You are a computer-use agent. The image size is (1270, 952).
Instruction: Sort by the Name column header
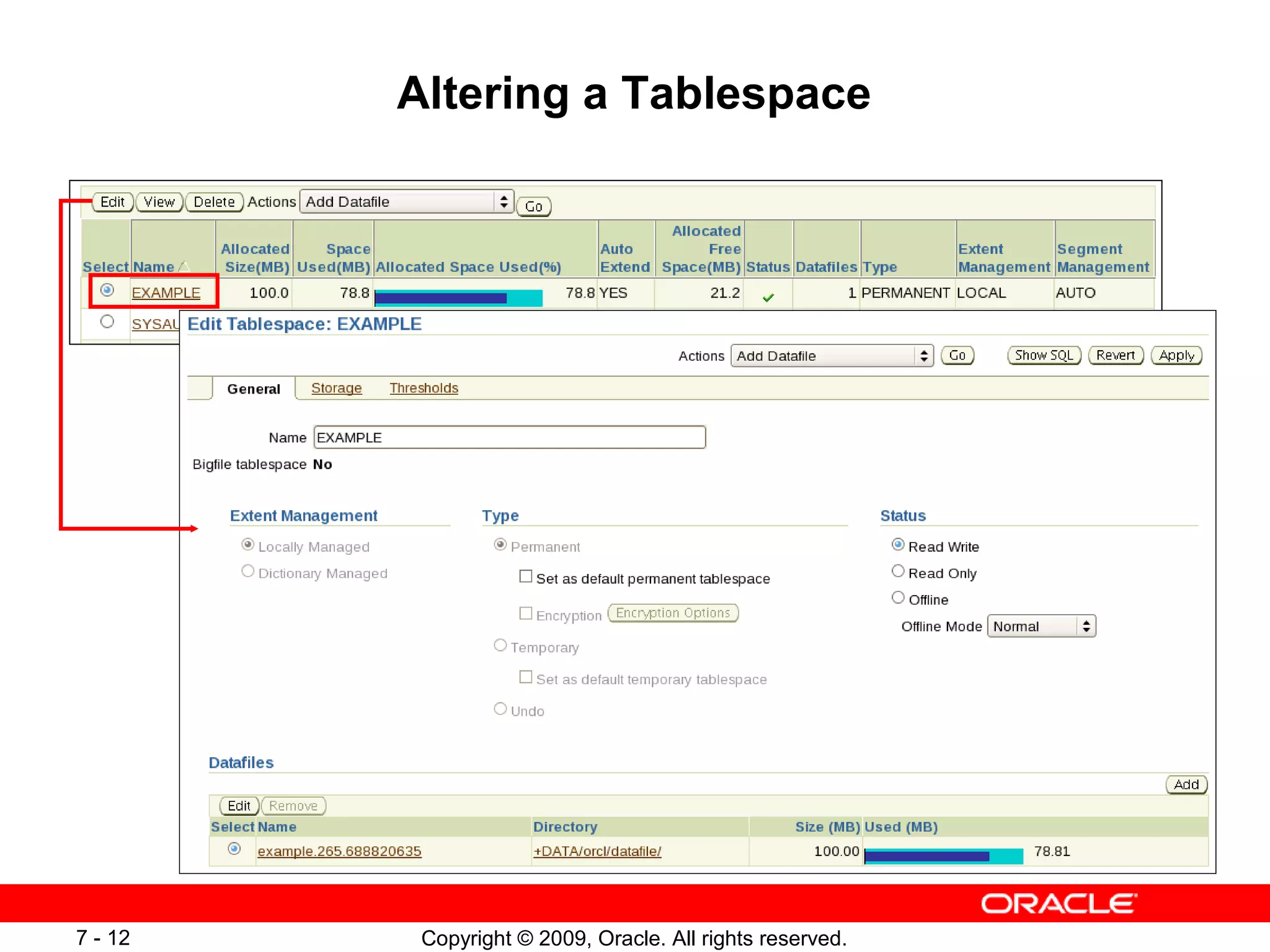coord(153,267)
